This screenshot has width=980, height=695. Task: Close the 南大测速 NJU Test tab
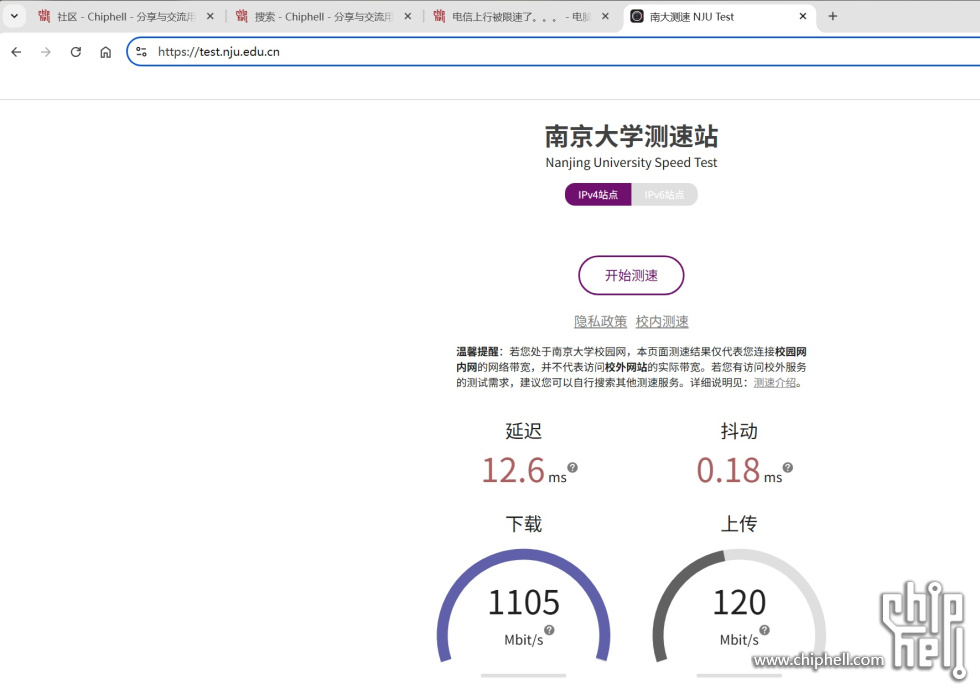tap(802, 16)
